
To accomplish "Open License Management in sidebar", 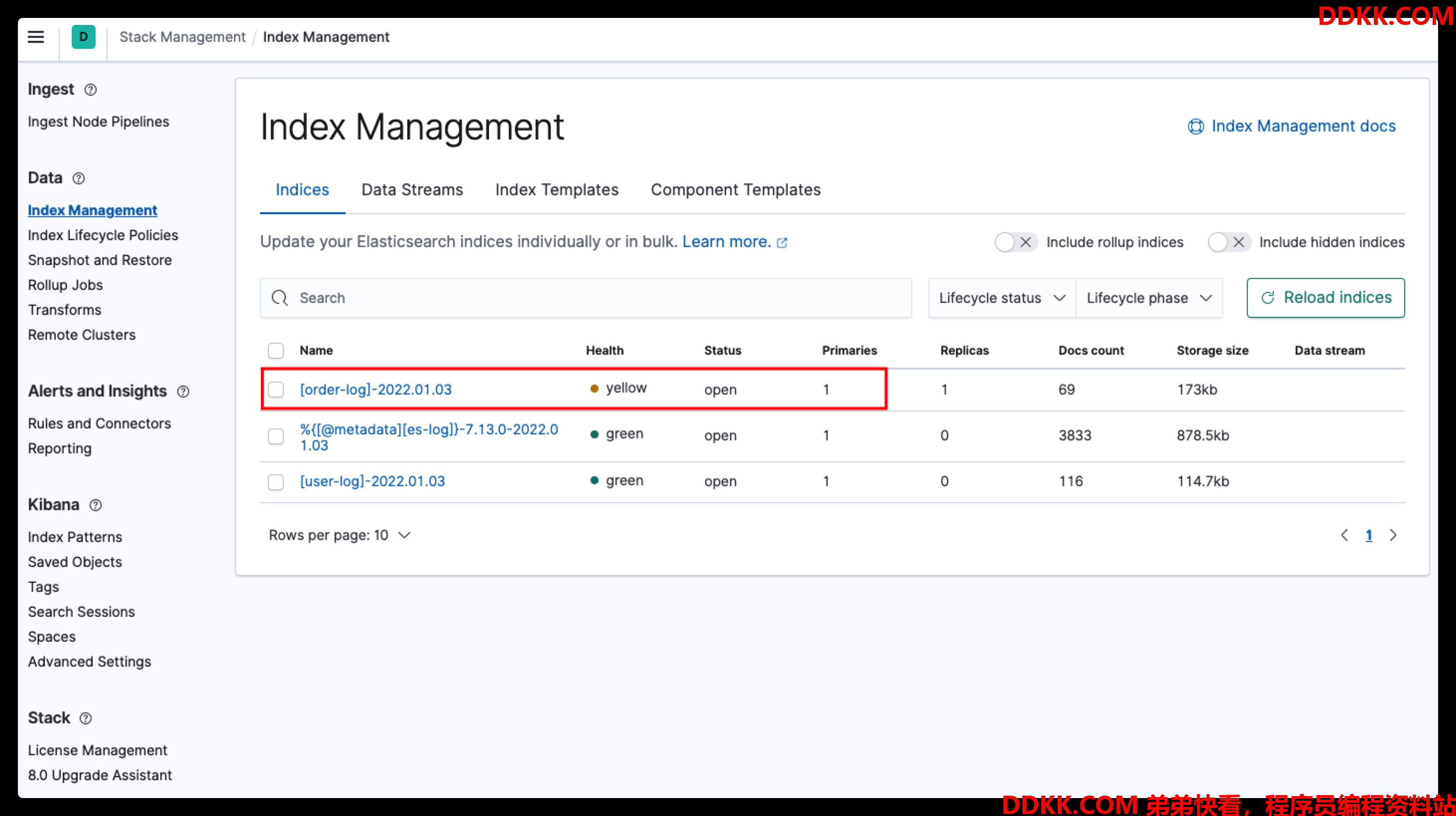I will pos(98,751).
